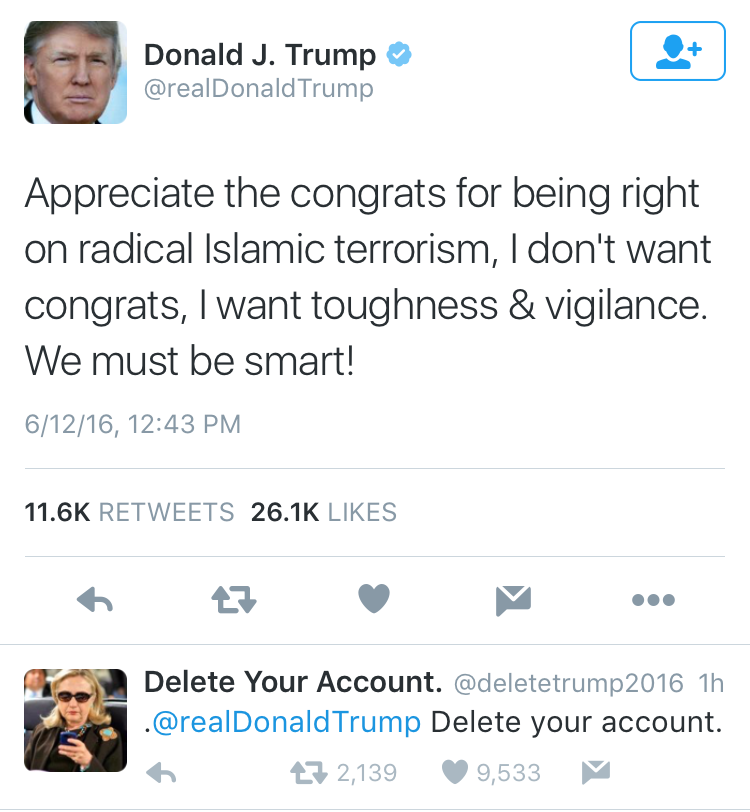Image resolution: width=750 pixels, height=812 pixels.
Task: View the 26.1K likes list
Action: [323, 512]
